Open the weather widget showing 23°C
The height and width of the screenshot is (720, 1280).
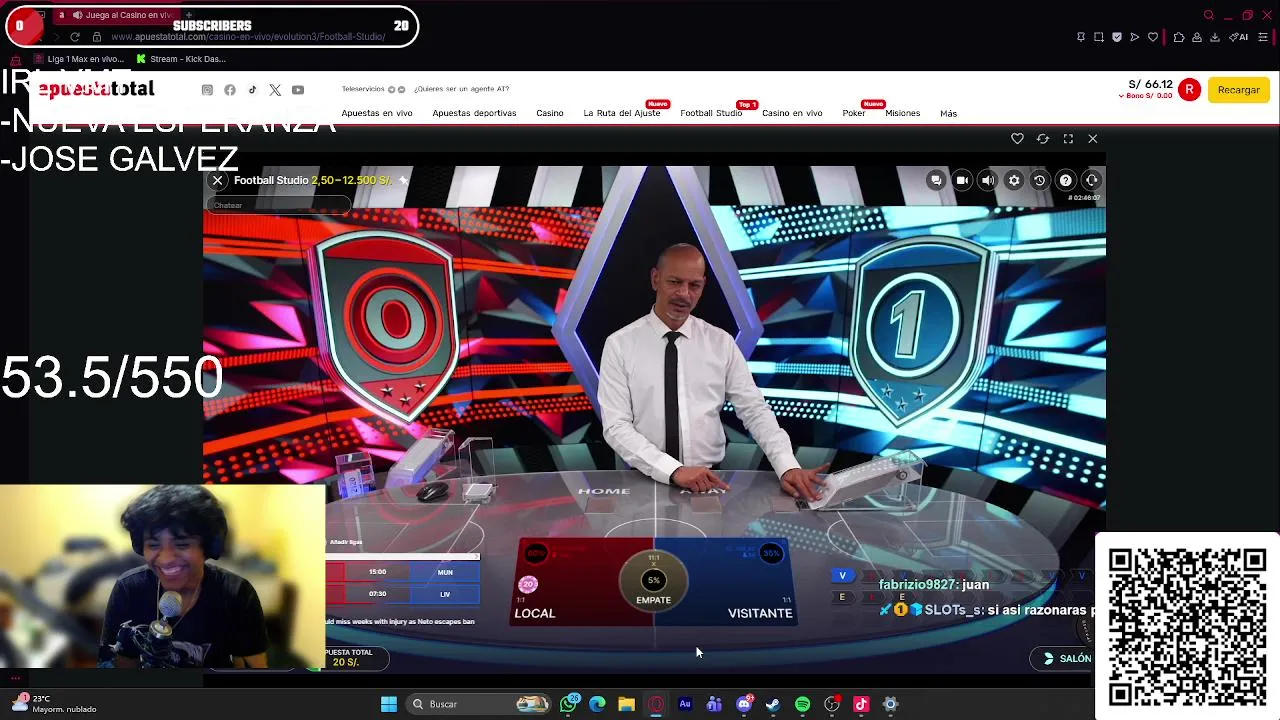pyautogui.click(x=55, y=704)
